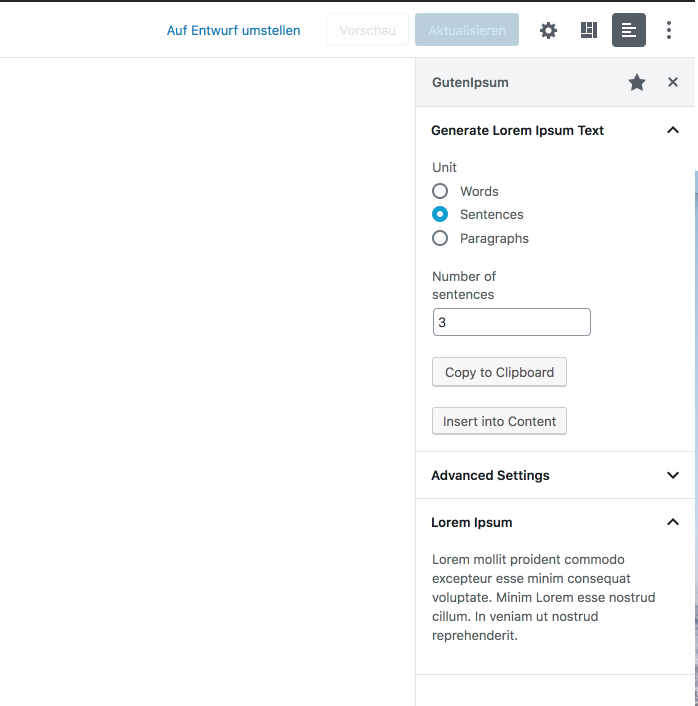The height and width of the screenshot is (706, 698).
Task: Click the Insert into Content button
Action: click(x=499, y=421)
